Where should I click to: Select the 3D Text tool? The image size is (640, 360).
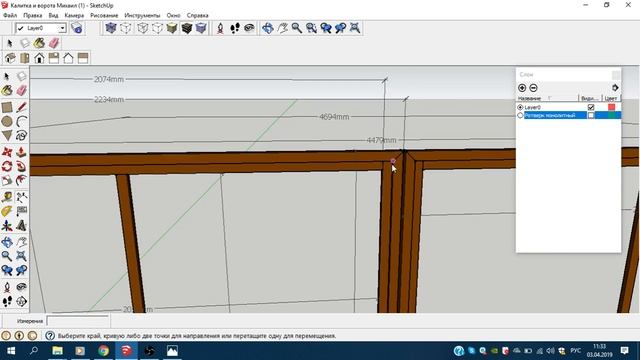[x=22, y=225]
